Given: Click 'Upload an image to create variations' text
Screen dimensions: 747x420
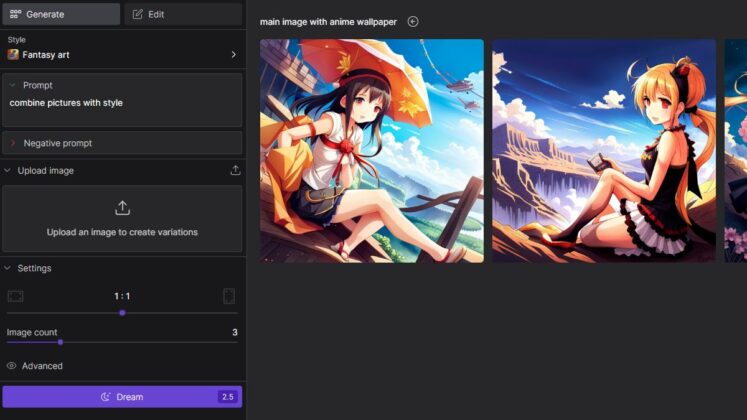Looking at the screenshot, I should point(122,232).
